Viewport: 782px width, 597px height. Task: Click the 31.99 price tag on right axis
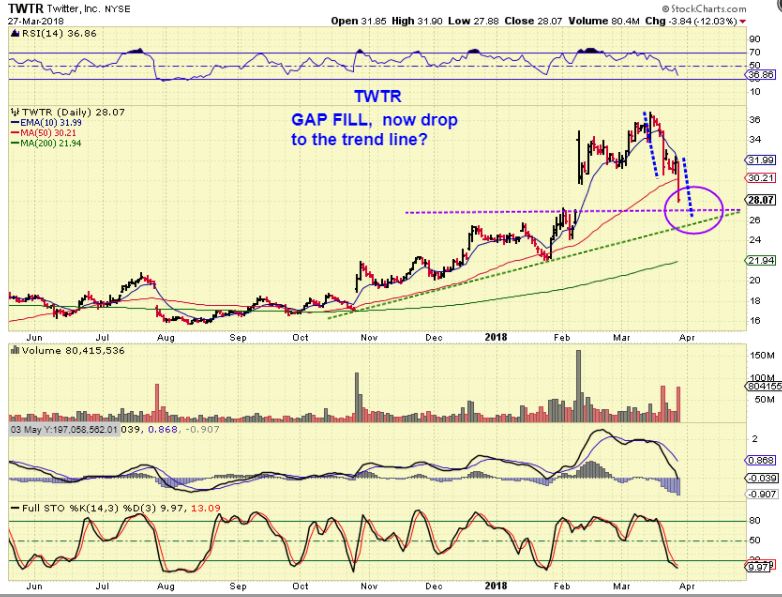[761, 160]
